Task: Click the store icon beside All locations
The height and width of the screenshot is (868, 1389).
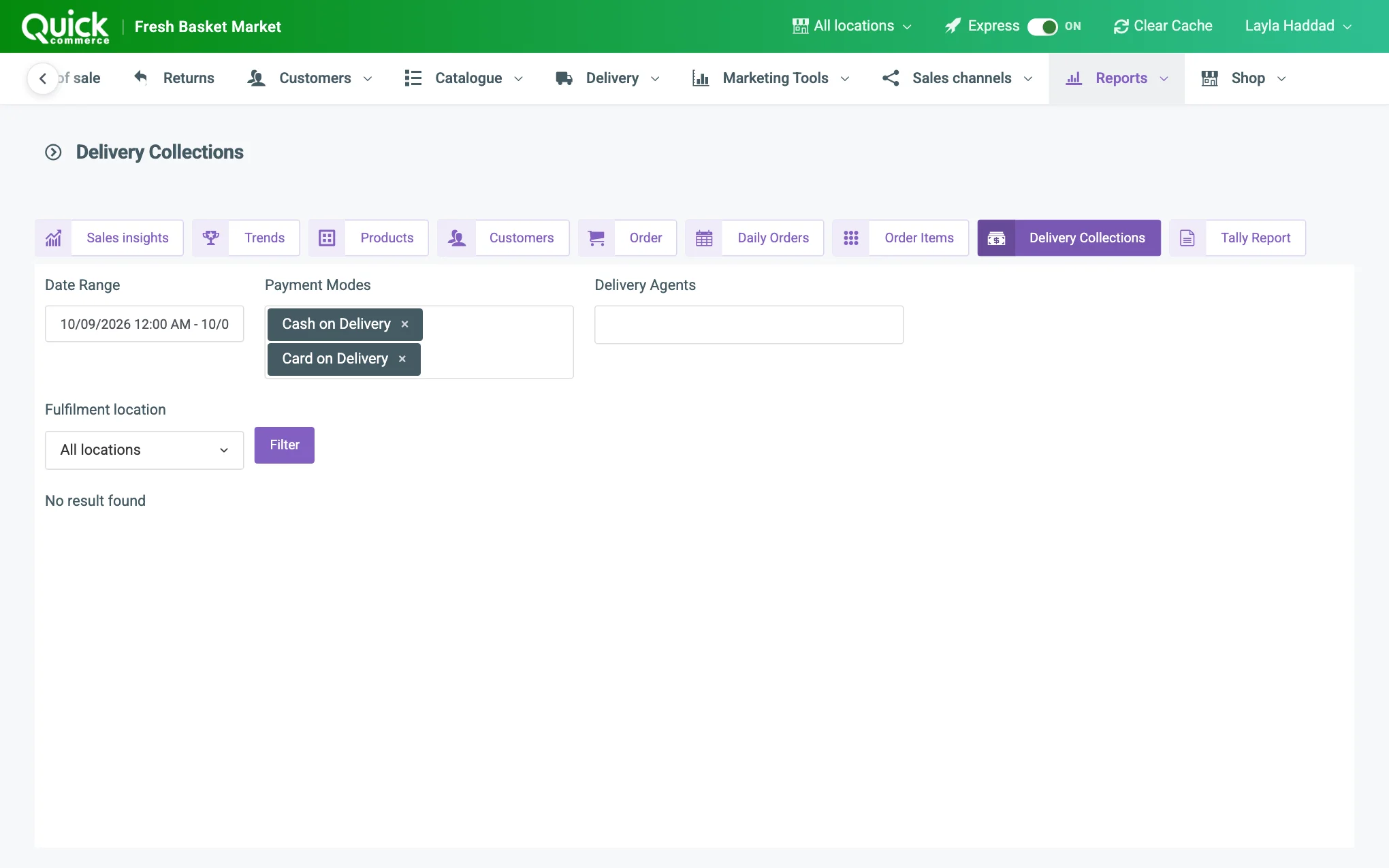Action: point(801,26)
